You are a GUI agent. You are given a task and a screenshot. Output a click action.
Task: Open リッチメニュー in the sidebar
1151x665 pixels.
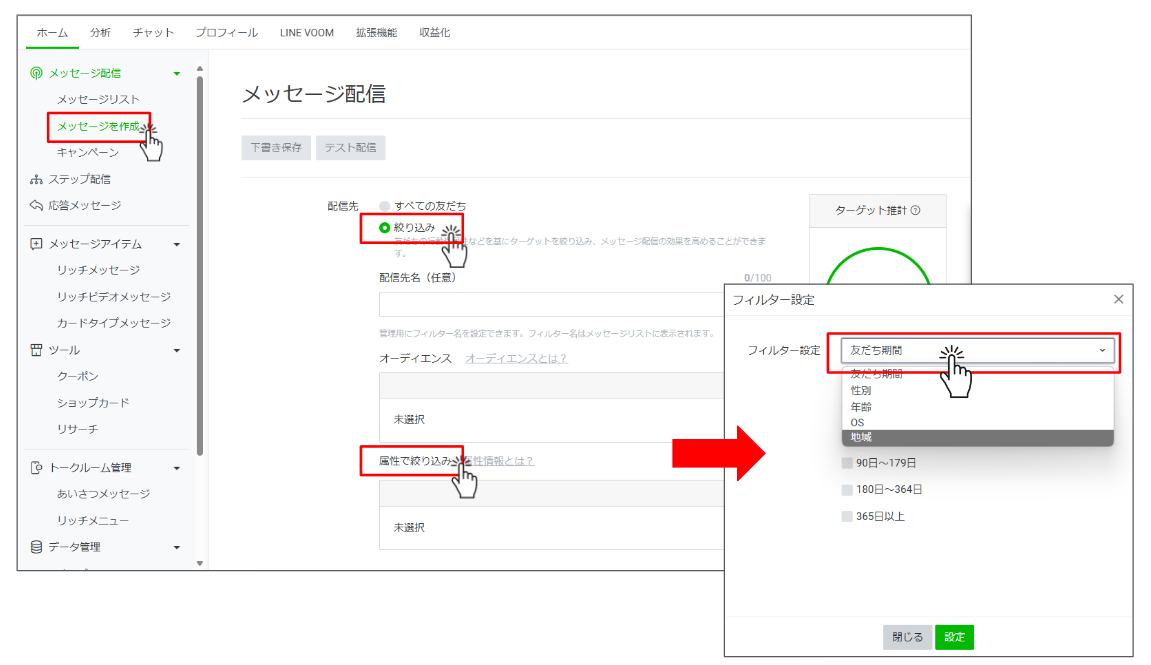92,520
